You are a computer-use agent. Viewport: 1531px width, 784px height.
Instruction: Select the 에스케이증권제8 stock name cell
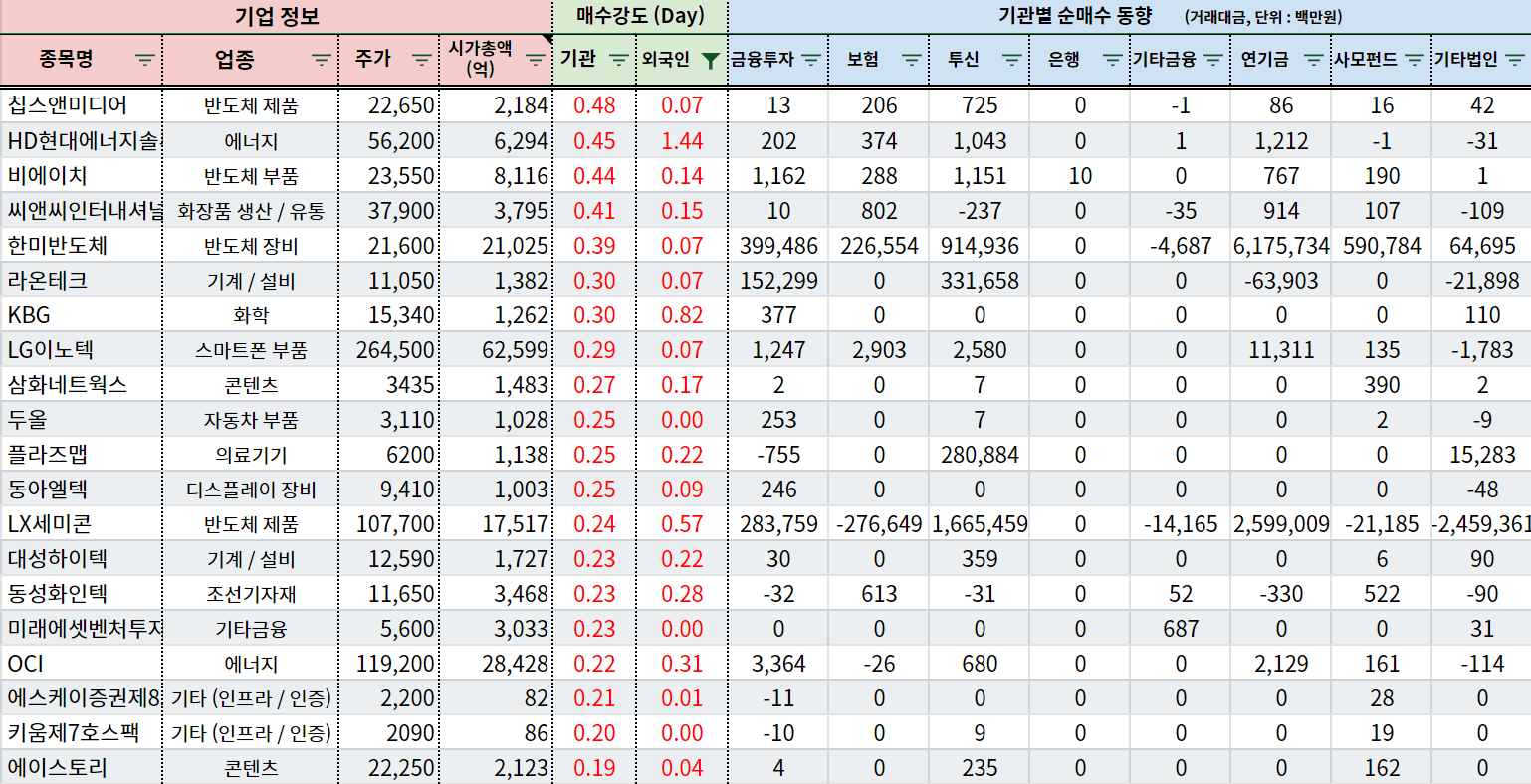81,697
